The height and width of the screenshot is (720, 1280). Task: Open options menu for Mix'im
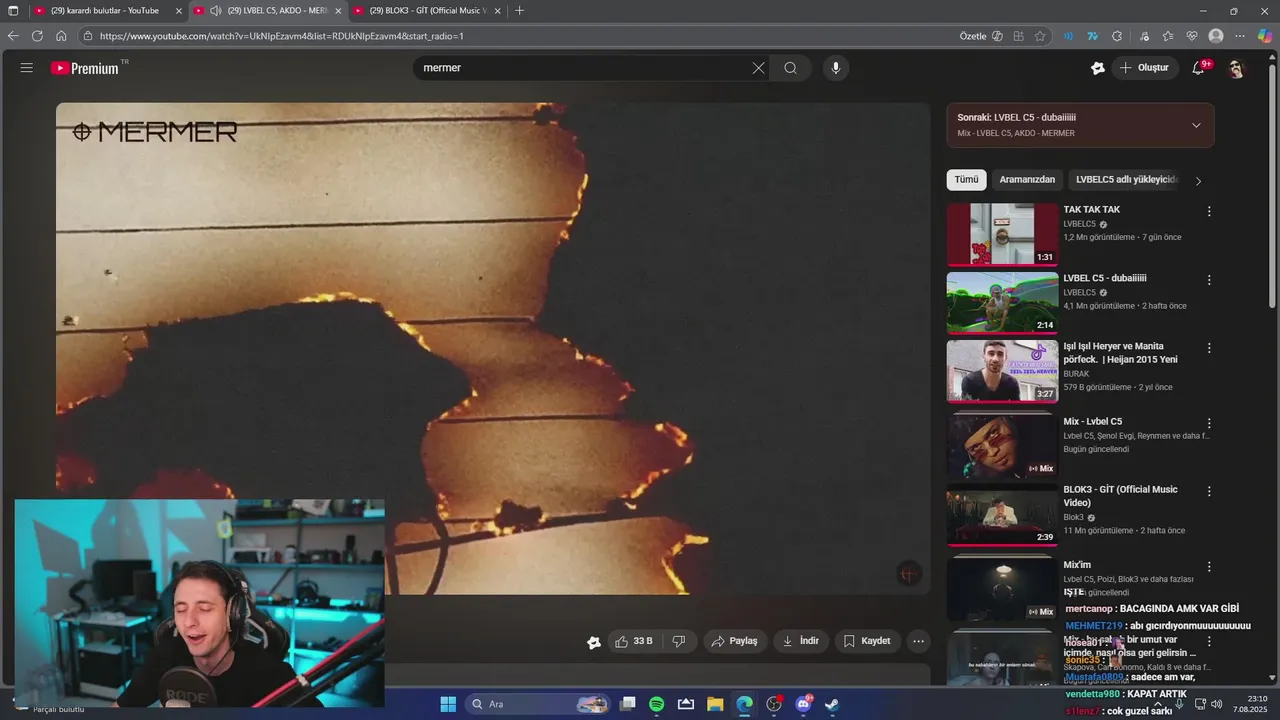click(x=1209, y=567)
